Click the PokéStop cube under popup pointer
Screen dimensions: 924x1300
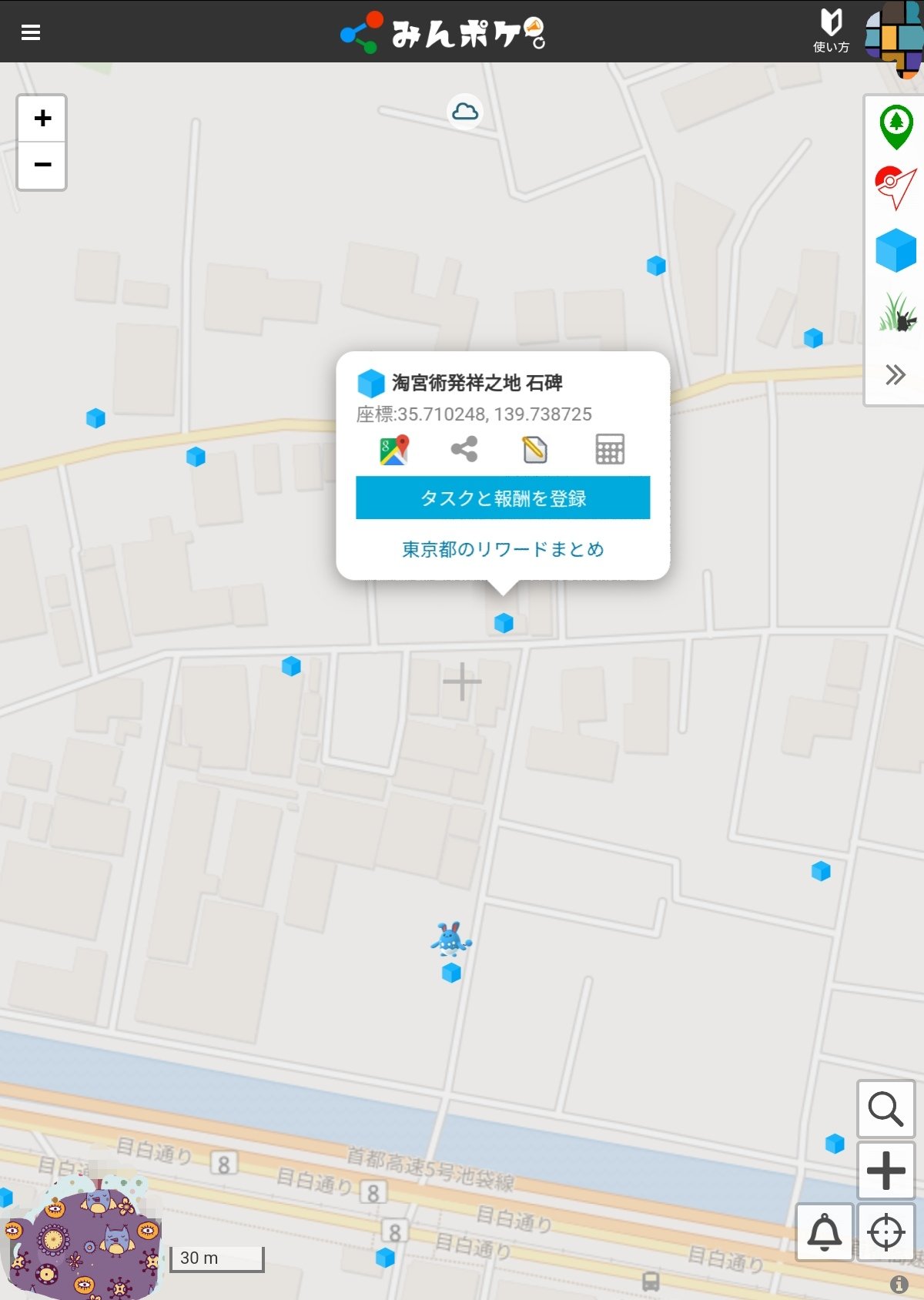click(x=504, y=623)
